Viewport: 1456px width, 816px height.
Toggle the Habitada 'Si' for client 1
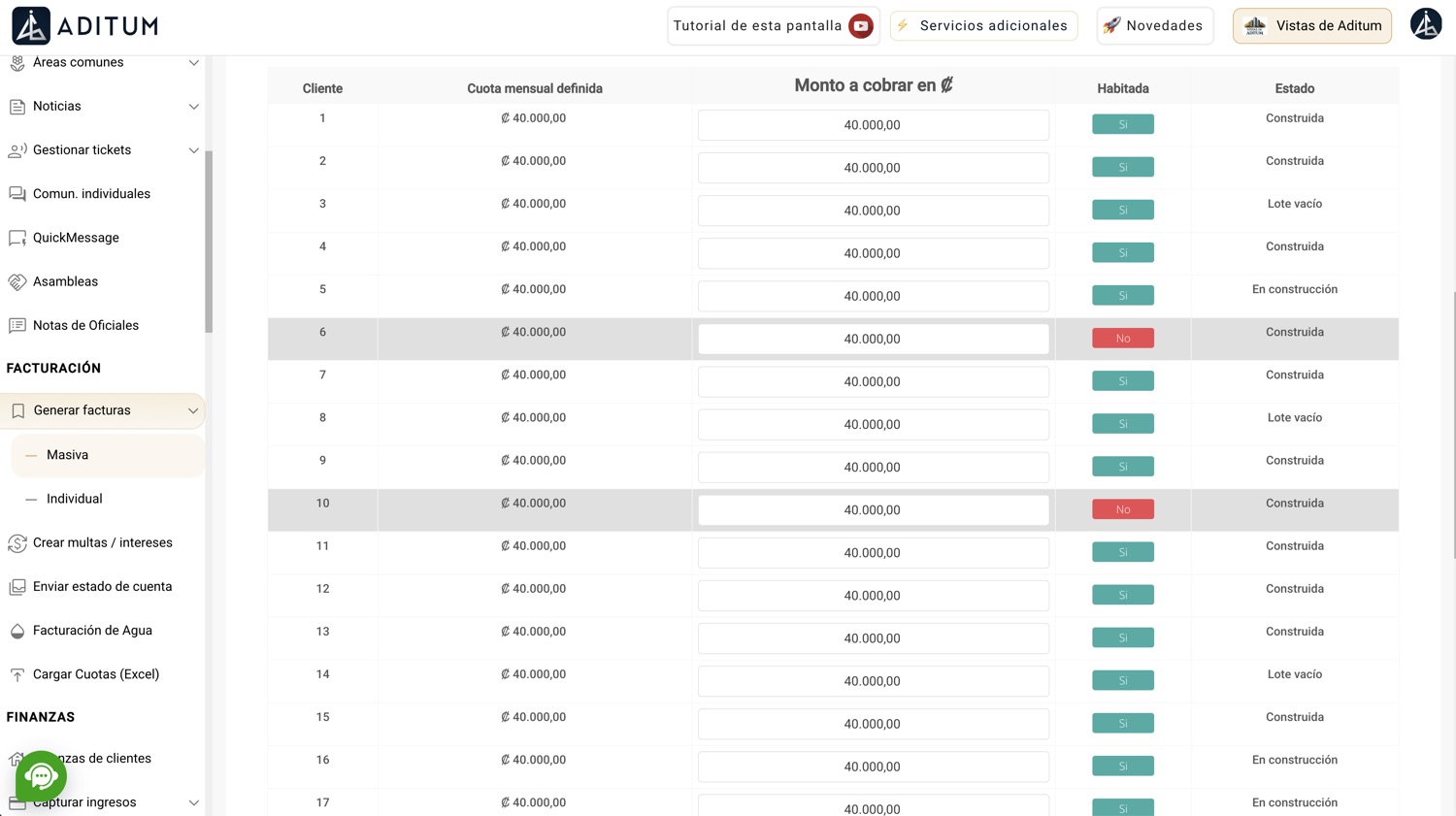coord(1123,124)
